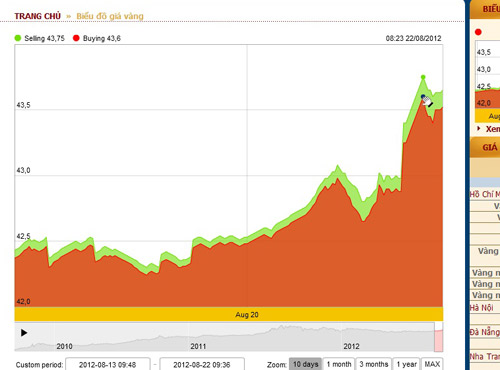Click the BIỂU sidebar panel header
The image size is (500, 370).
coord(485,9)
